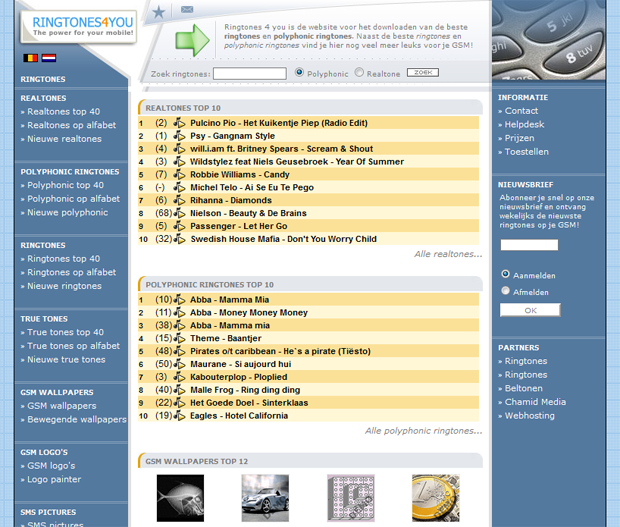Open the Prijzen link
620x527 pixels.
pos(519,138)
